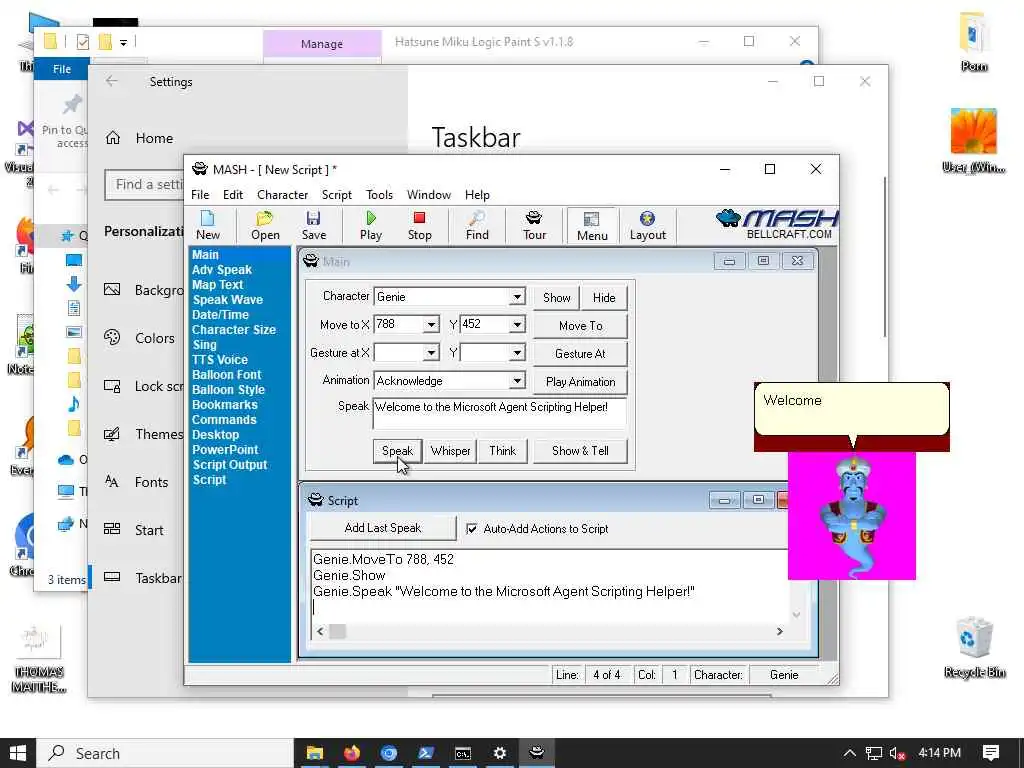
Task: Click the MASH Bellcraft.com logo
Action: click(x=776, y=225)
